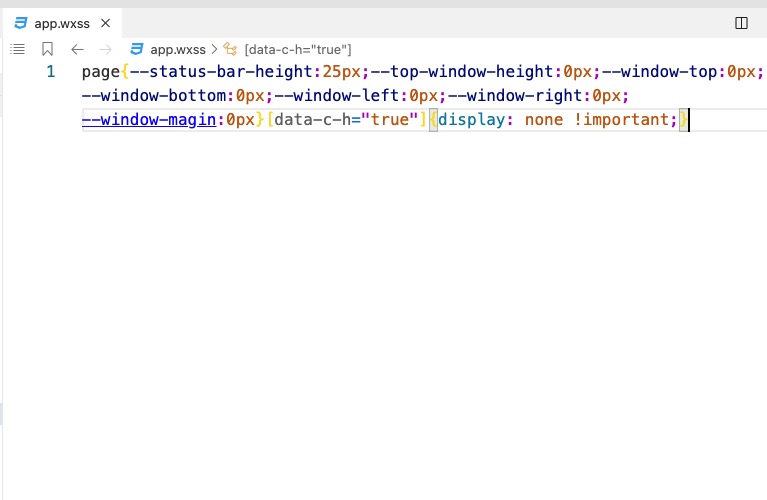This screenshot has width=767, height=500.
Task: Click the bookmark icon
Action: point(47,49)
